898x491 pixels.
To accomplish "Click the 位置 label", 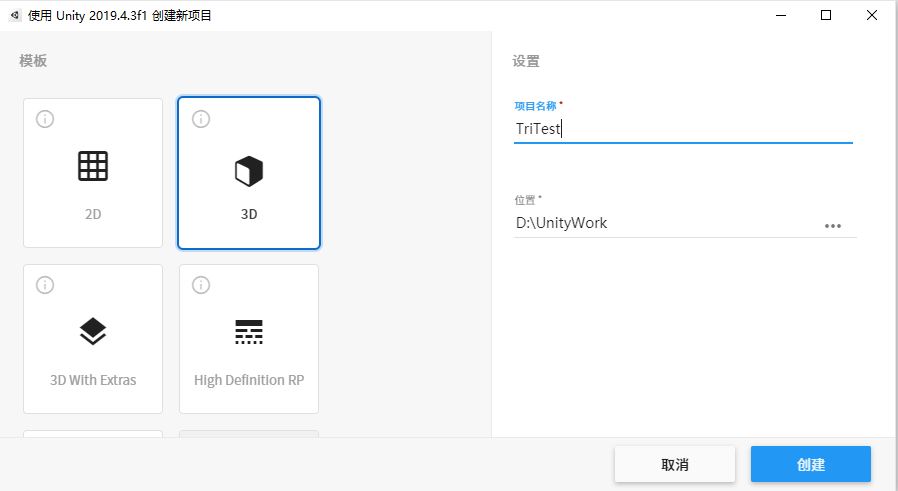I will [x=525, y=200].
